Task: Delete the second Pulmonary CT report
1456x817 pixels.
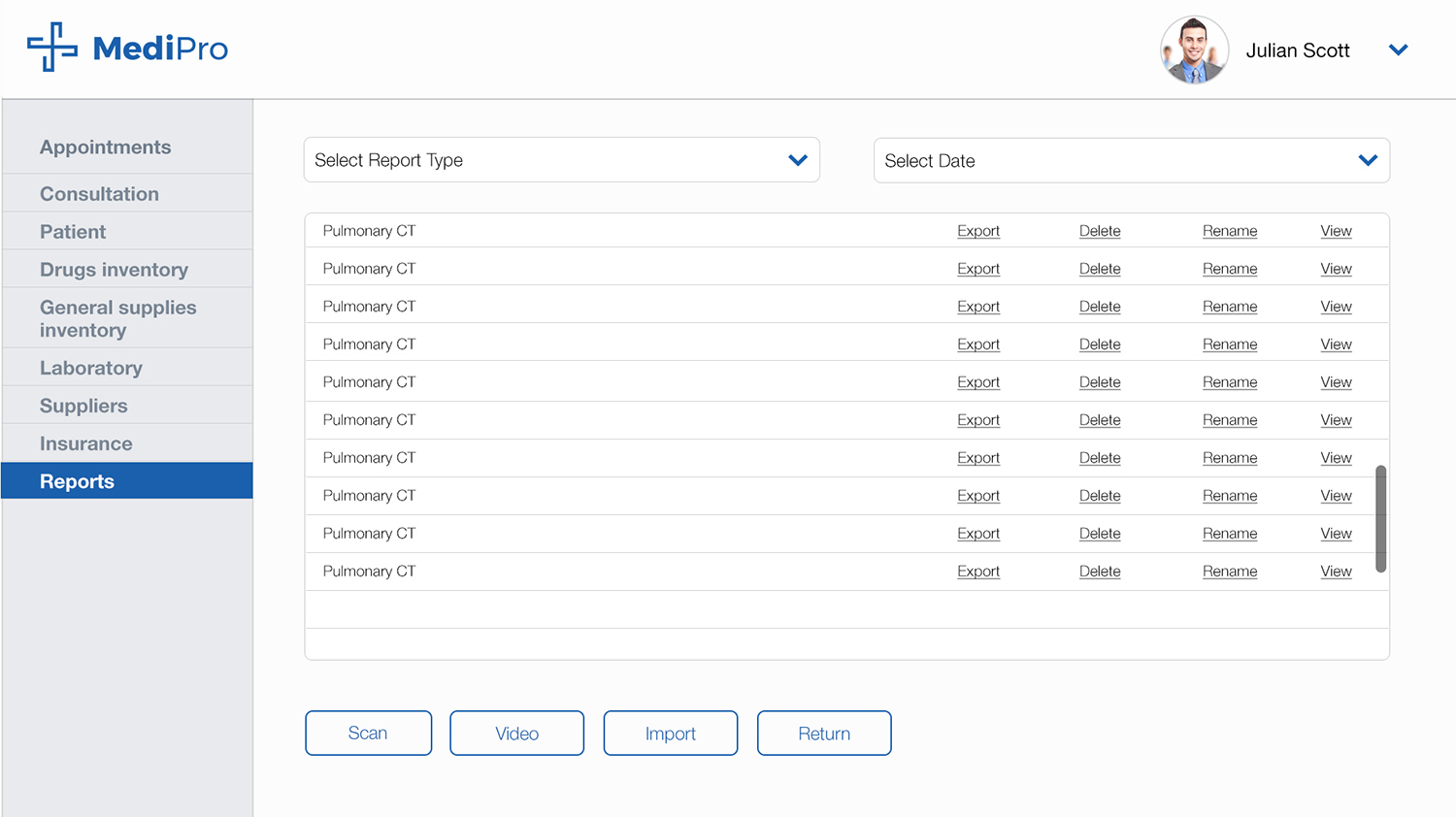Action: click(x=1099, y=269)
